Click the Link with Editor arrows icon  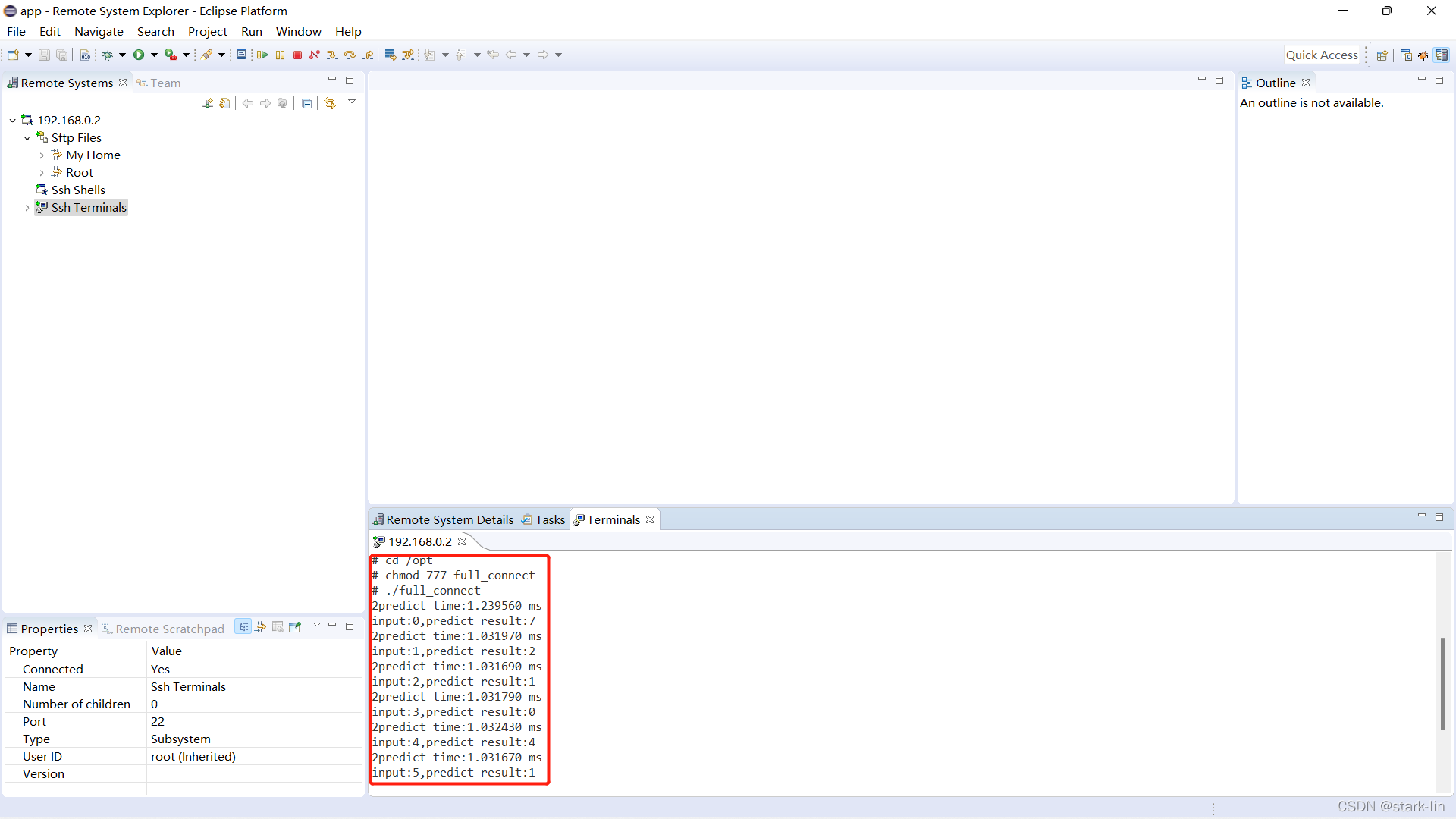(x=329, y=103)
